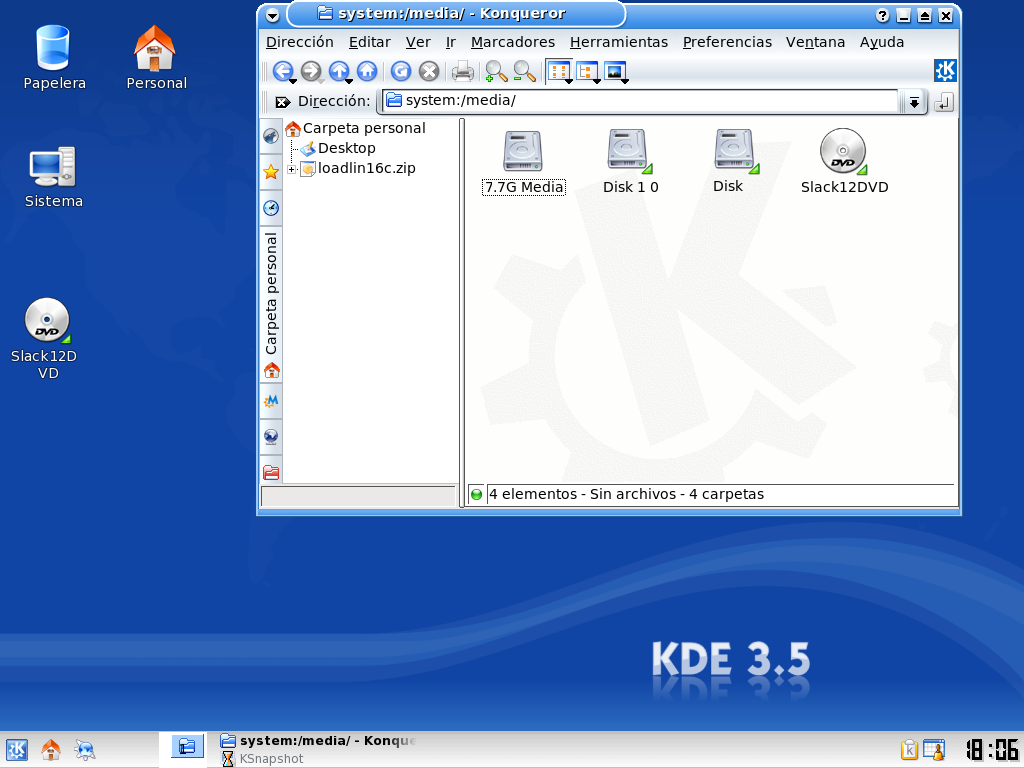Image resolution: width=1024 pixels, height=768 pixels.
Task: Stop loading the page
Action: click(428, 71)
